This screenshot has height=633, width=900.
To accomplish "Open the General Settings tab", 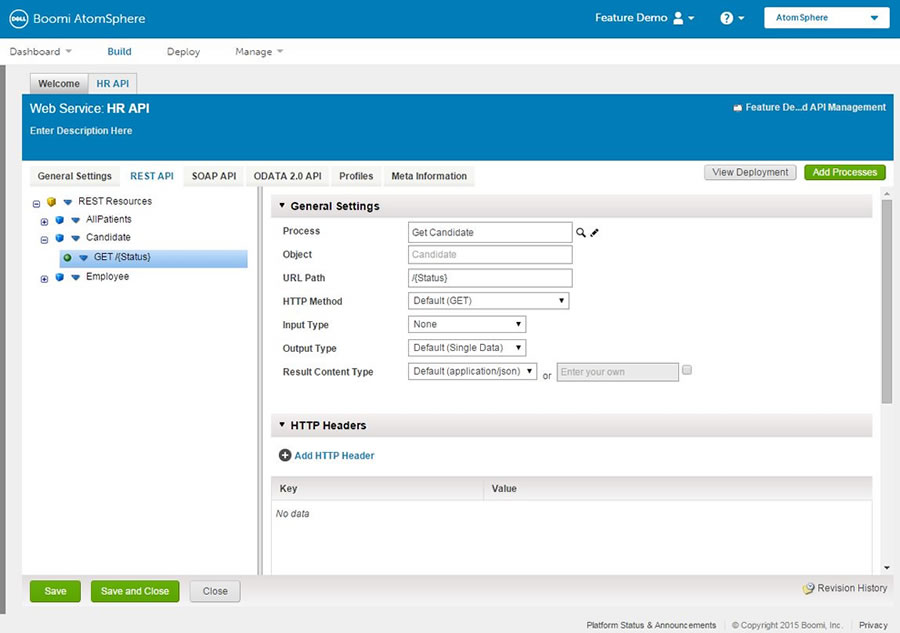I will 75,176.
